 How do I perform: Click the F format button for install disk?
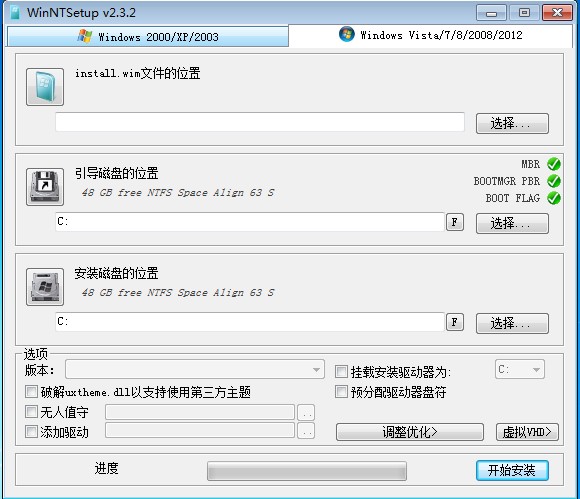(x=455, y=322)
